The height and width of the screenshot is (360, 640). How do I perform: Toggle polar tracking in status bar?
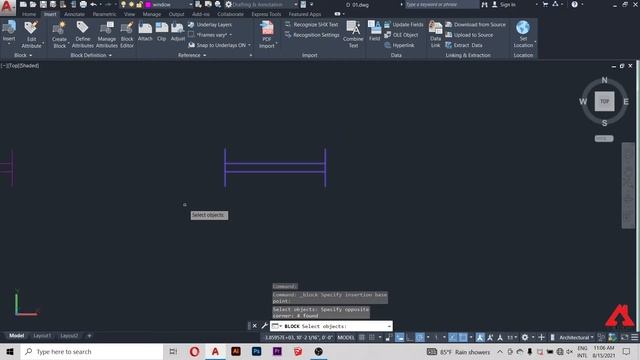(x=420, y=337)
